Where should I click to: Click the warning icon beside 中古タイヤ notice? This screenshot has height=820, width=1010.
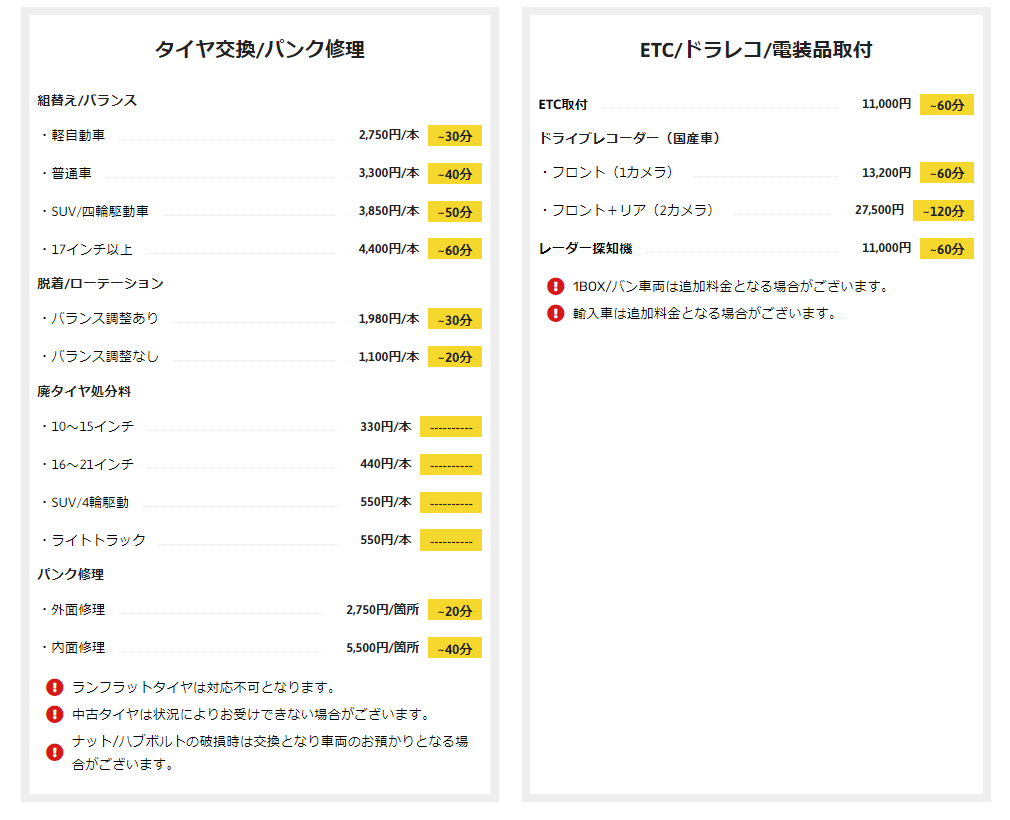[x=55, y=714]
